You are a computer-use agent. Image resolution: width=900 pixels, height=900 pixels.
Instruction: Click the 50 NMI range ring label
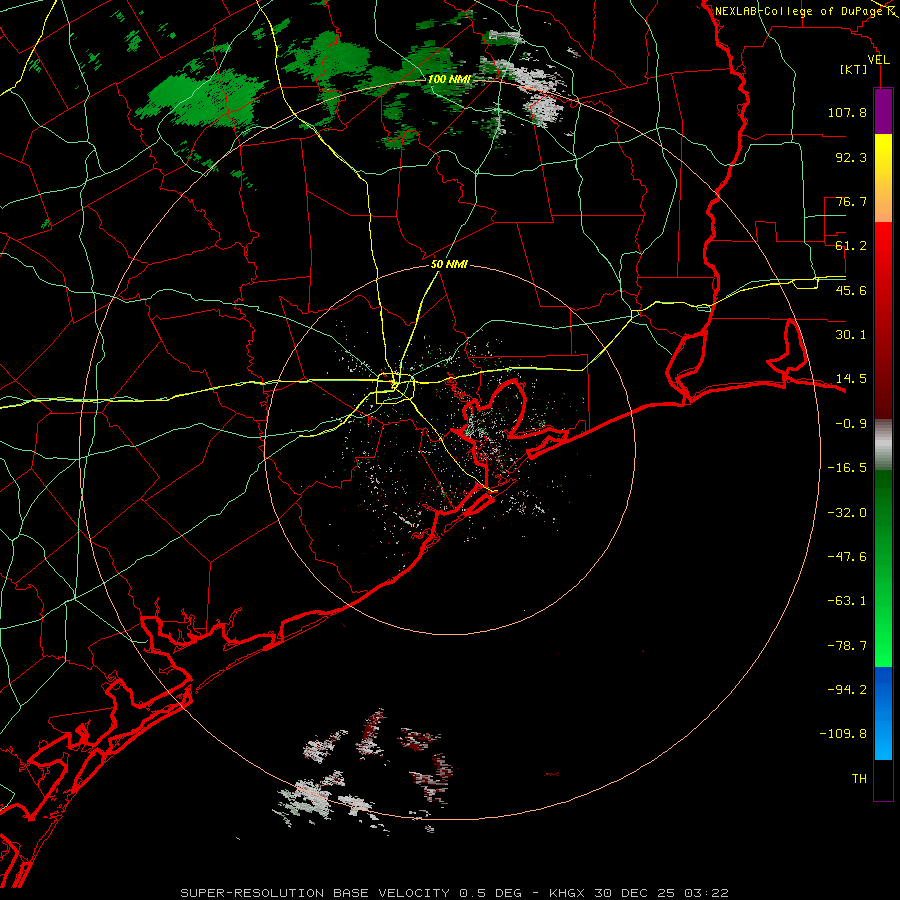[x=449, y=265]
